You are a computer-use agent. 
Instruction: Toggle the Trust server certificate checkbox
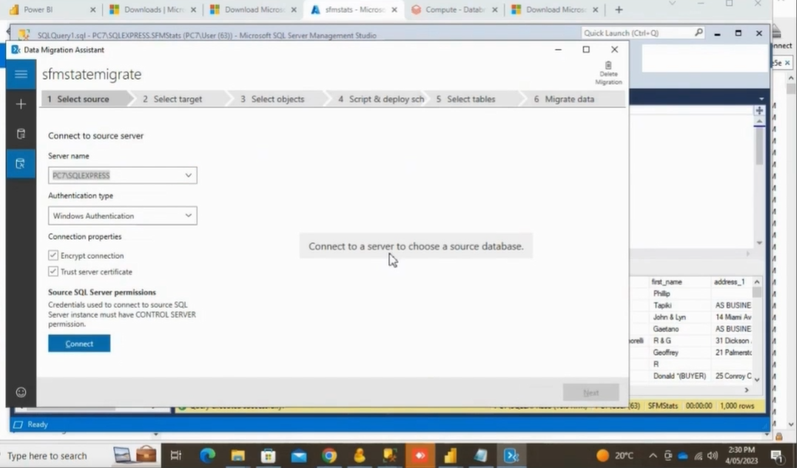click(53, 271)
